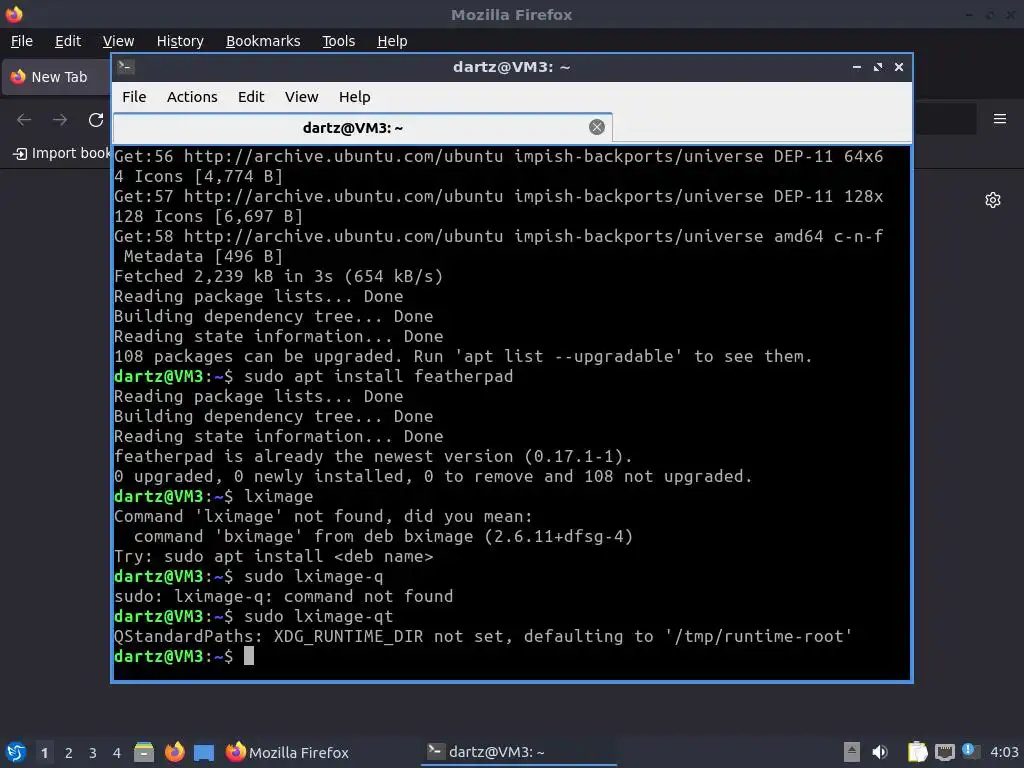Switch to workspace 2 in the pager
Screen dimensions: 1024x768
[69, 753]
